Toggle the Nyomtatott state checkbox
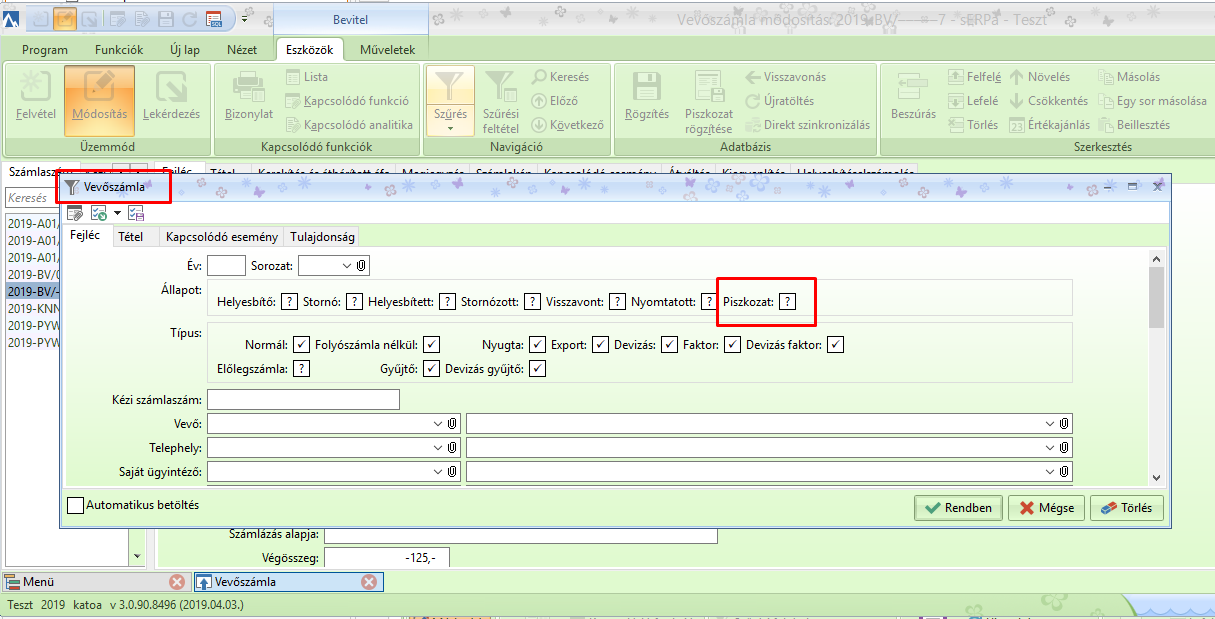 (x=708, y=300)
